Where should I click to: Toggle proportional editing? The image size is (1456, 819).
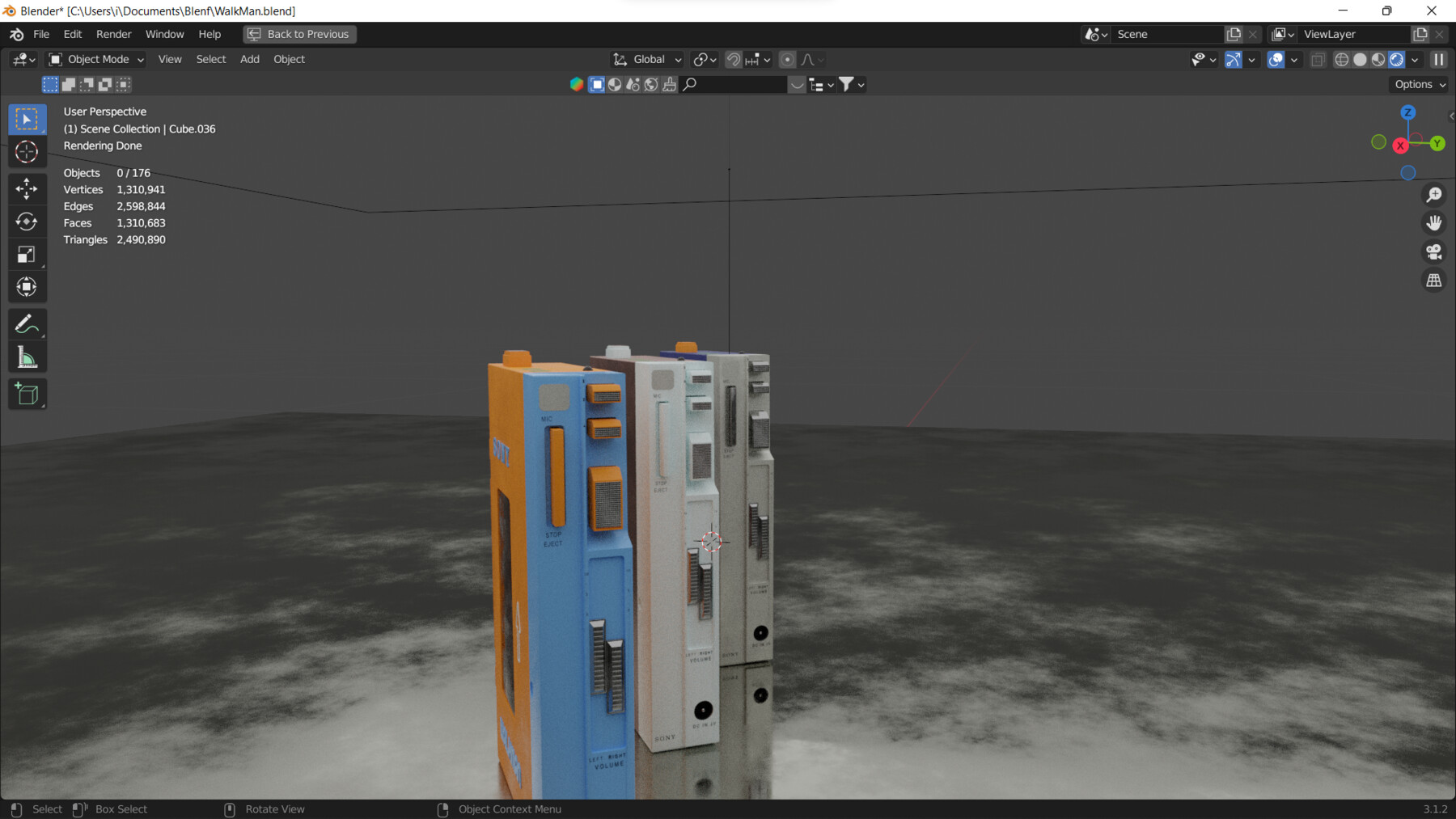[787, 59]
